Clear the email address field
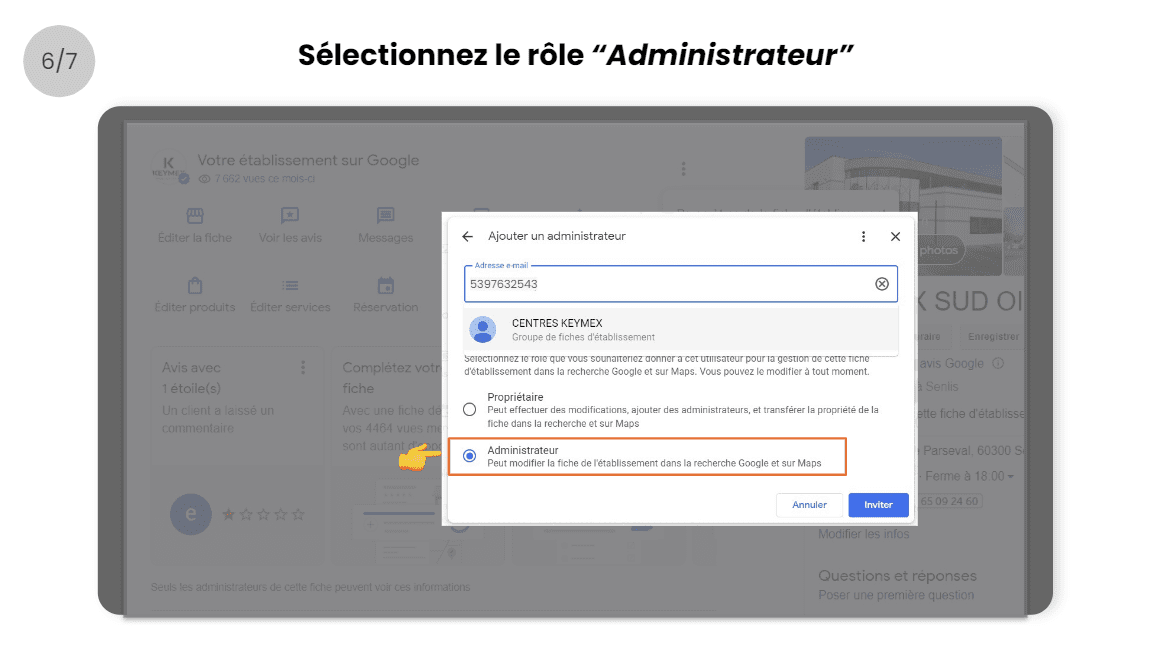1151x645 pixels. (x=882, y=284)
